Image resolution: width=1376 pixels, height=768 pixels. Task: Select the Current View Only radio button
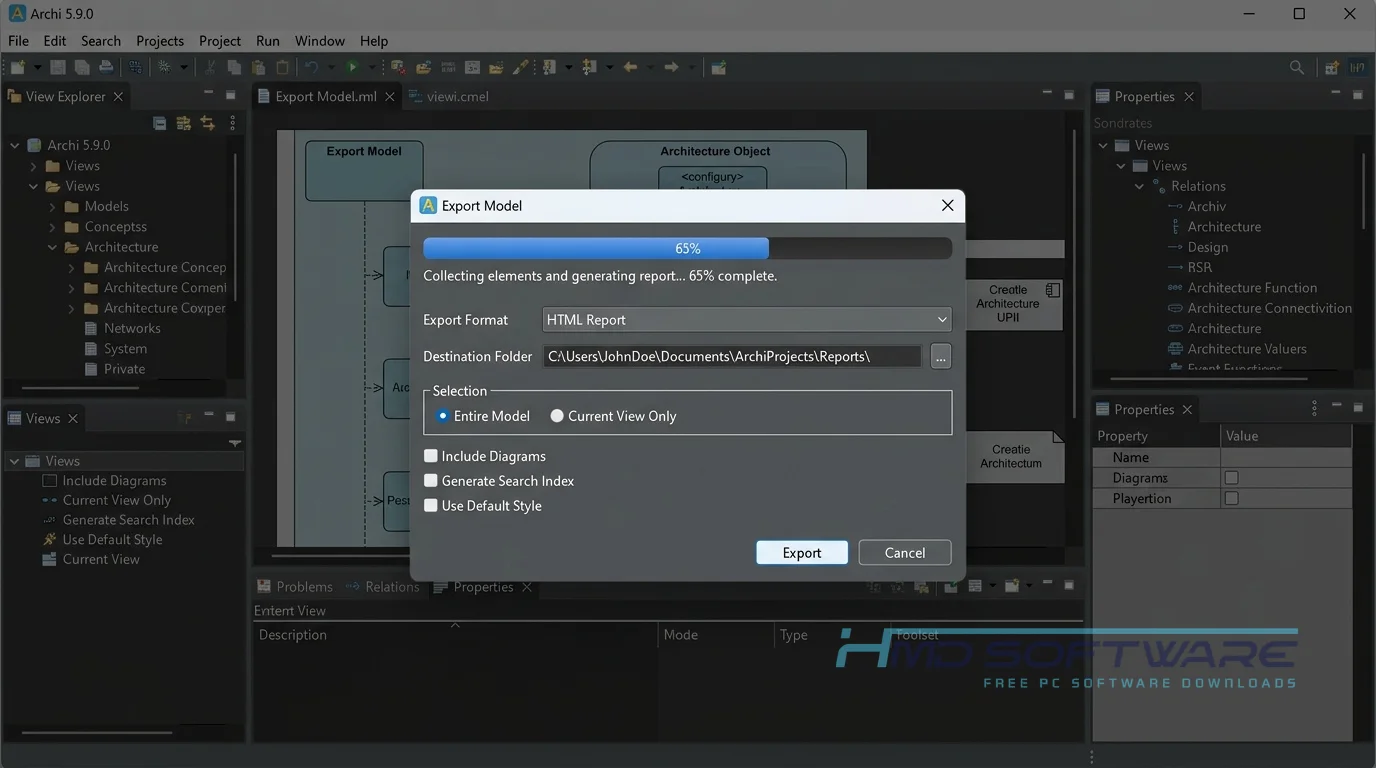(557, 416)
